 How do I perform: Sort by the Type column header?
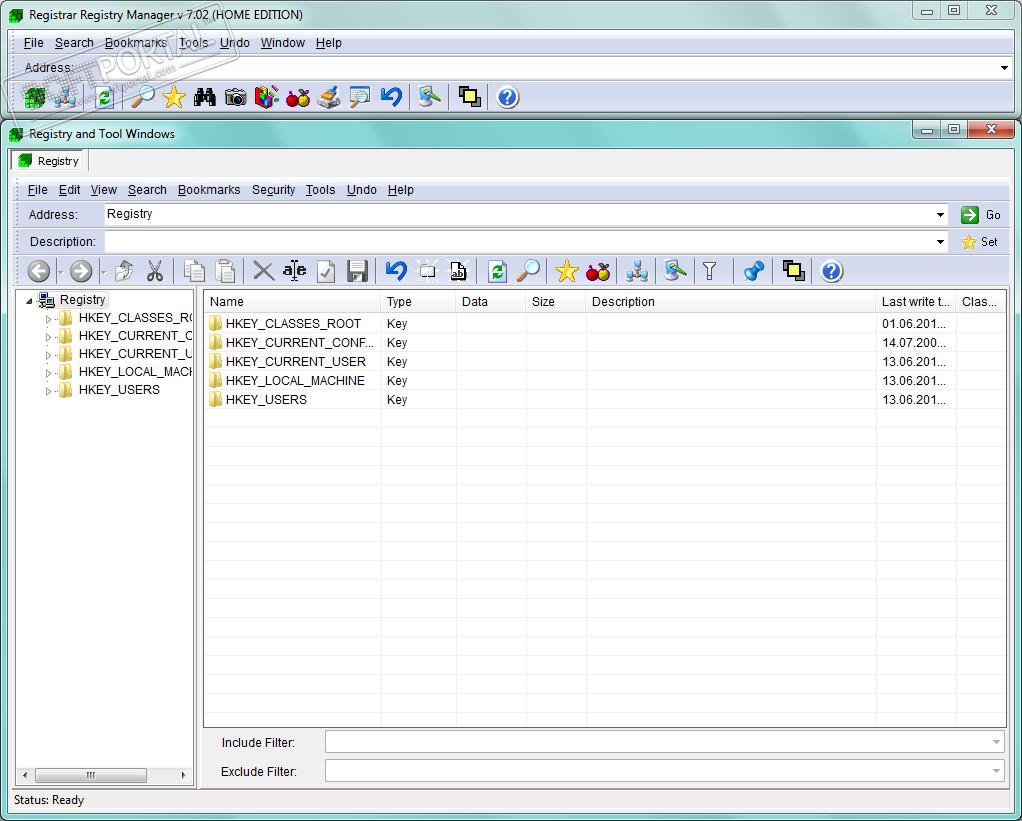click(418, 302)
